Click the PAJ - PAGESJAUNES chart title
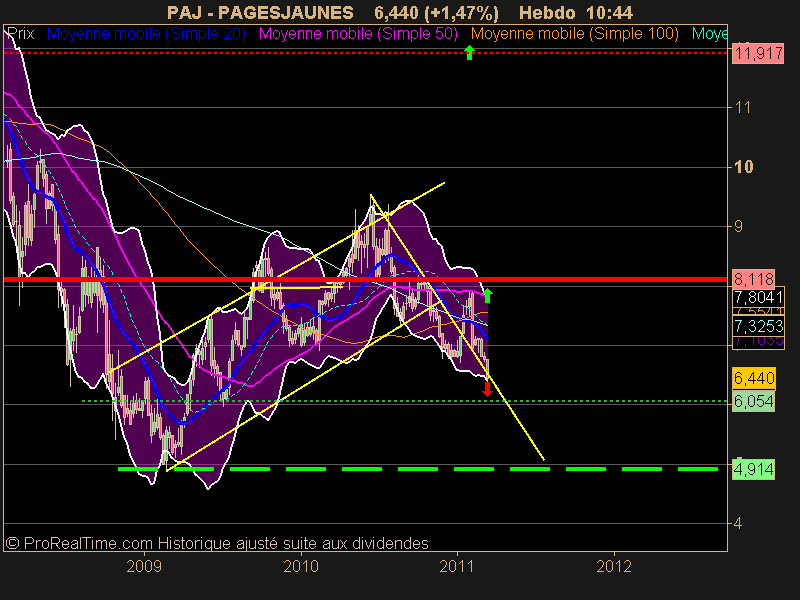Screen dimensions: 800x600 260,13
